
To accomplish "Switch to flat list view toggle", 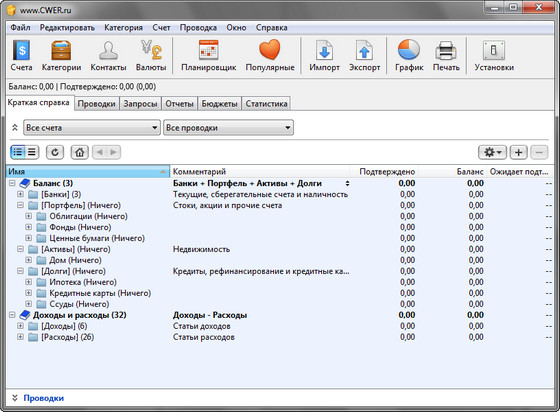I will click(32, 152).
